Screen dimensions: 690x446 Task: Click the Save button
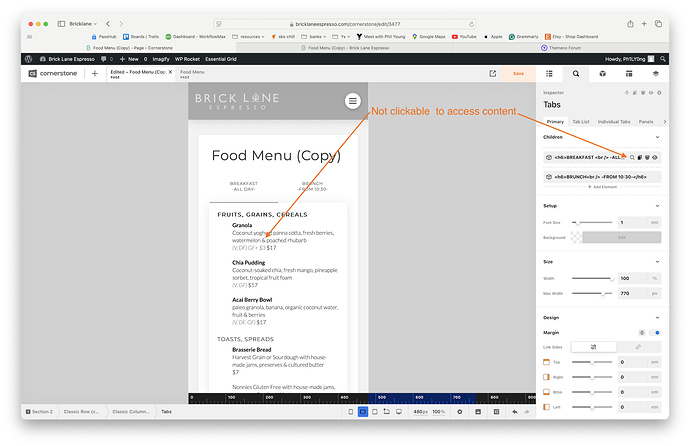[518, 73]
